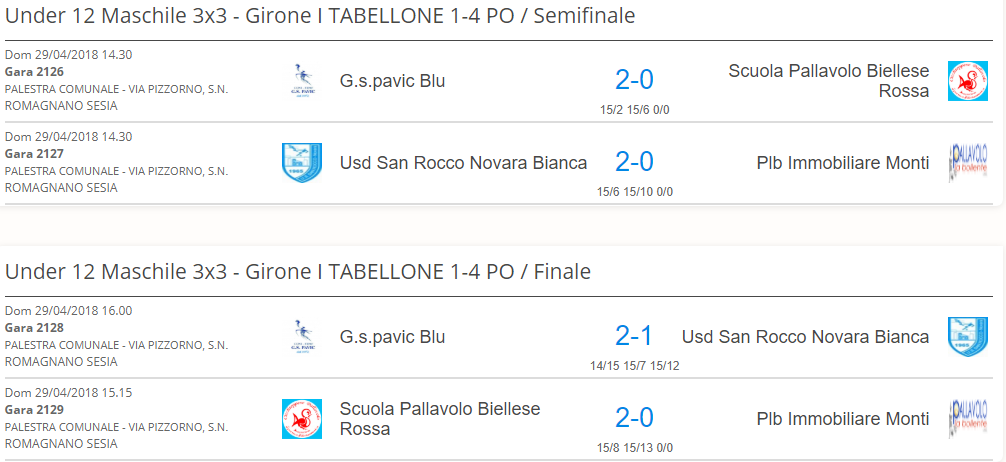This screenshot has width=1006, height=462.
Task: Select Usd San Rocco Novara Bianca in Gara 2127
Action: pyautogui.click(x=463, y=163)
